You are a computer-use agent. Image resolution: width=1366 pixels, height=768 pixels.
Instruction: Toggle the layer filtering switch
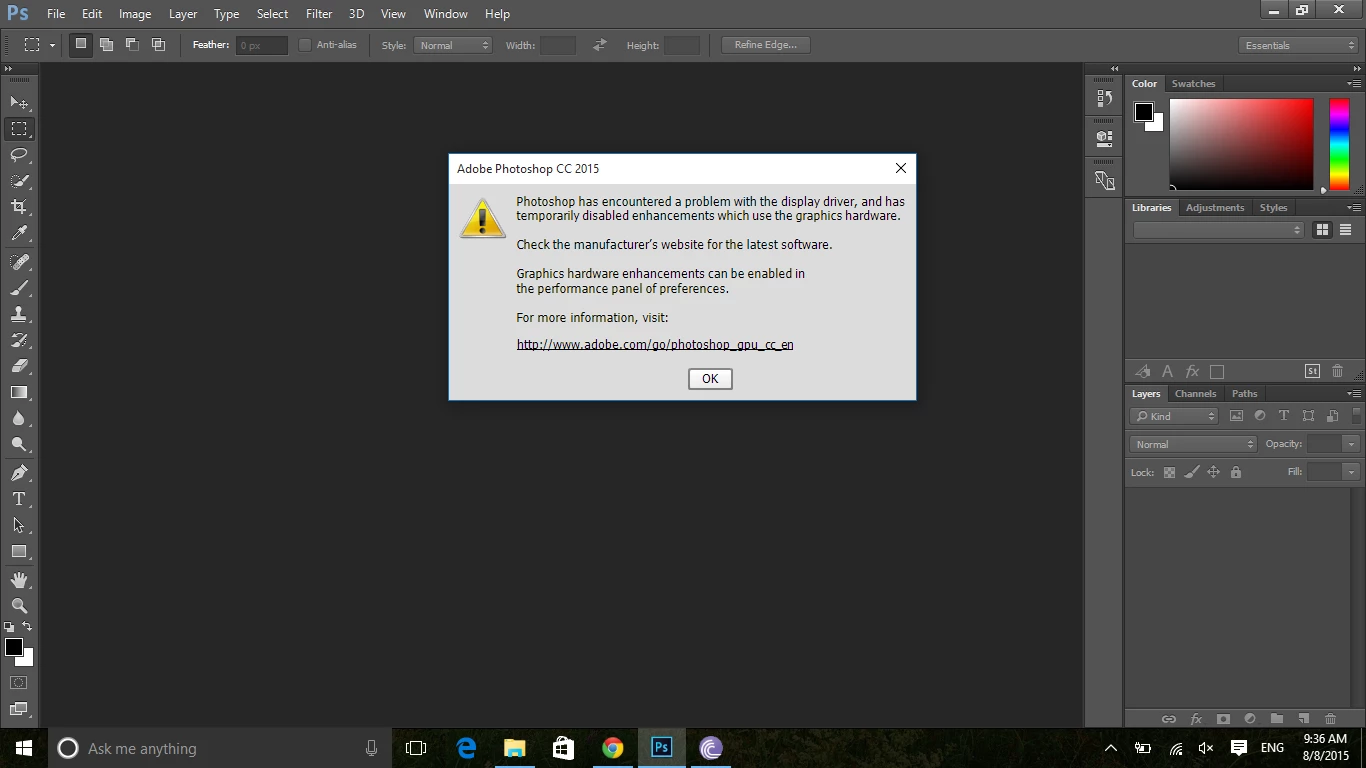(x=1356, y=416)
